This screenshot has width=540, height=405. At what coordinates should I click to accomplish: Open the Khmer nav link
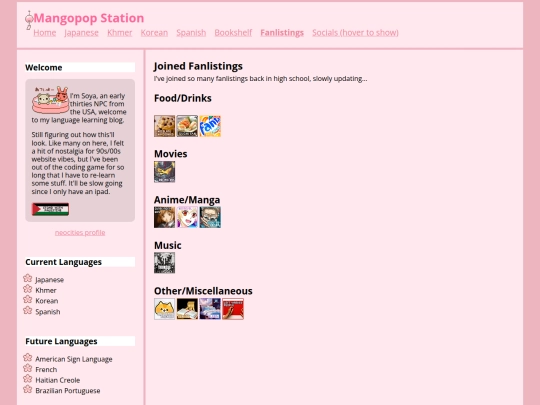(x=120, y=33)
